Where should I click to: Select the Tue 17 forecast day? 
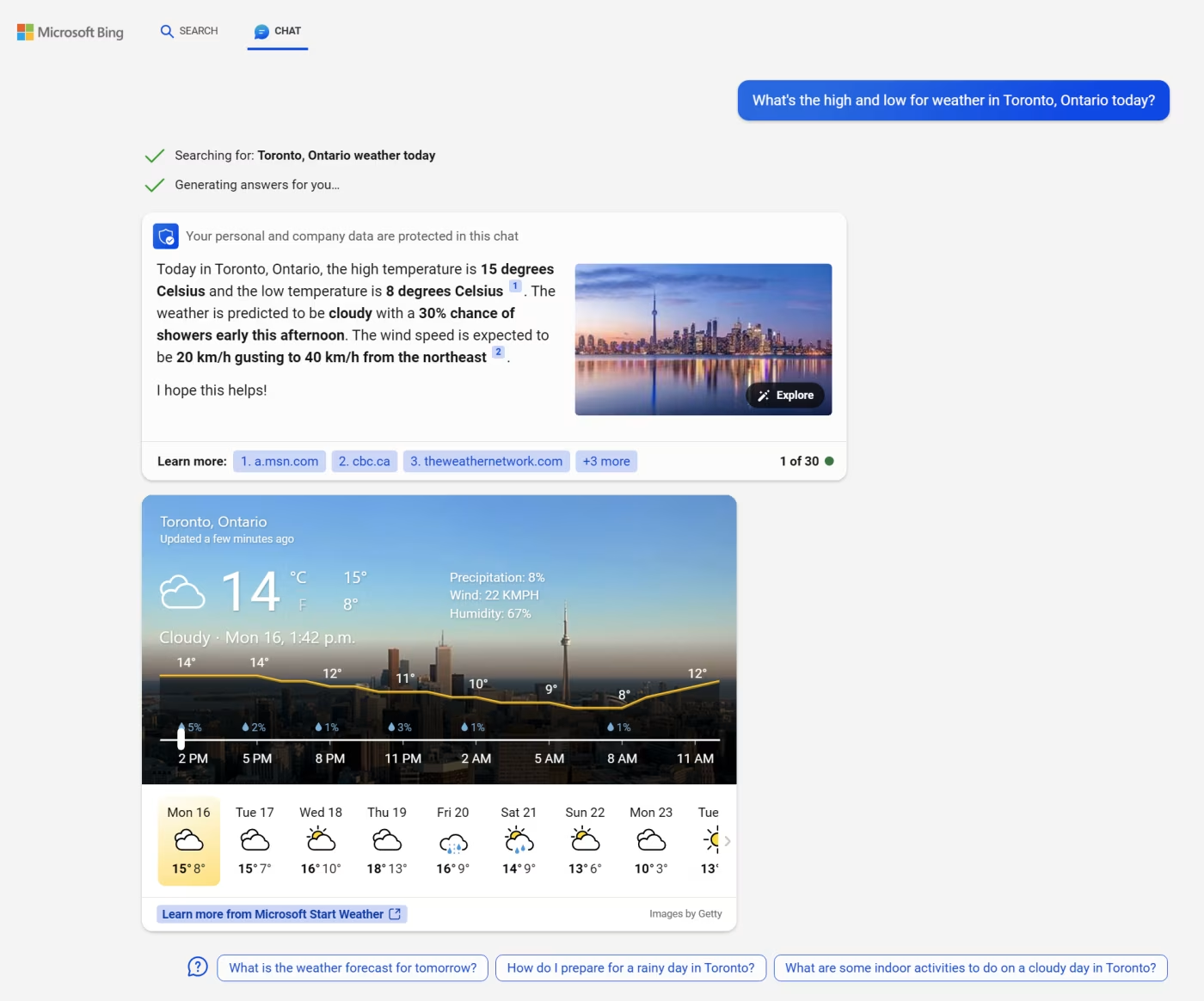255,842
